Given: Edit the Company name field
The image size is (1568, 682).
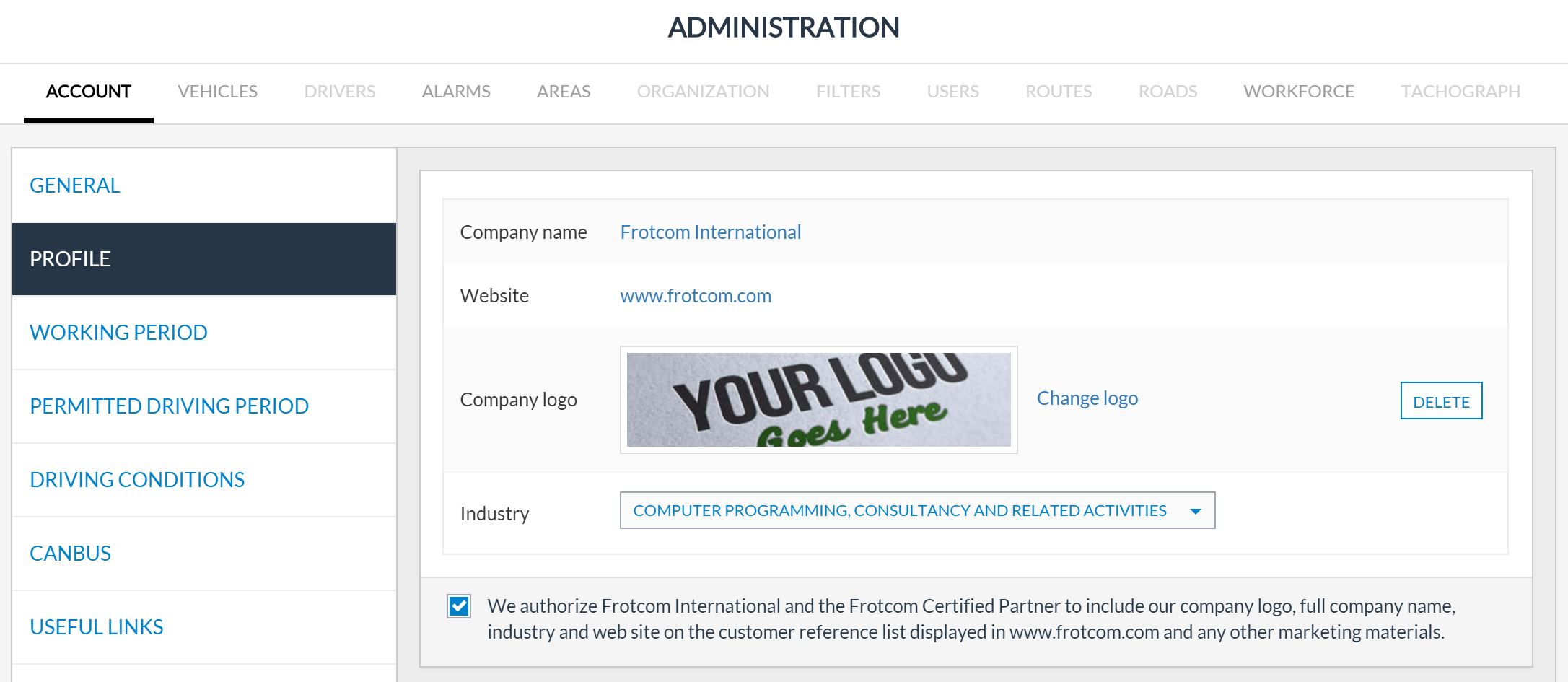Looking at the screenshot, I should click(710, 232).
